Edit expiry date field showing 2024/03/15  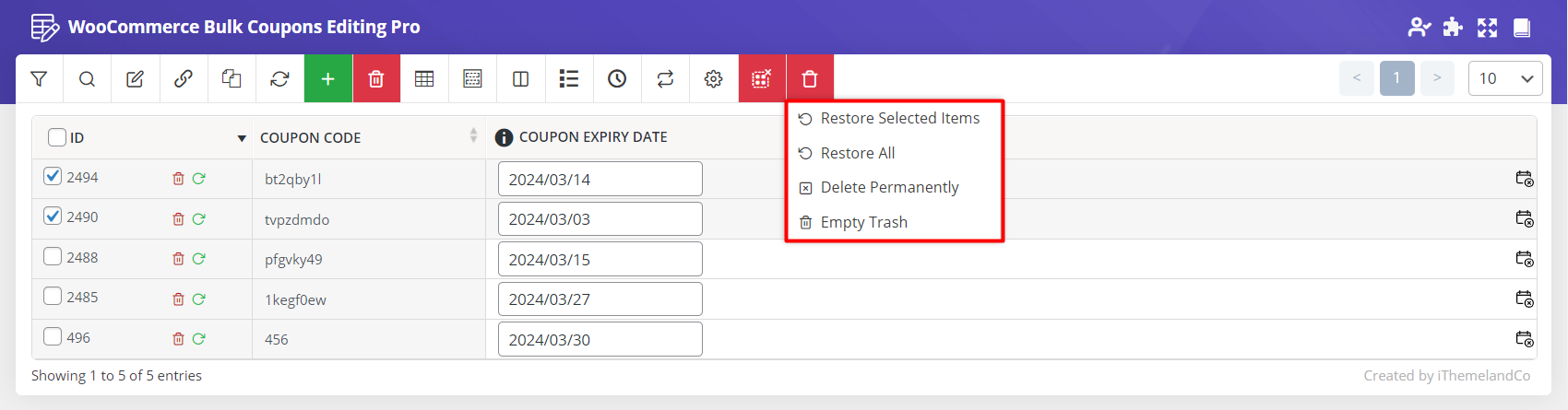[600, 260]
